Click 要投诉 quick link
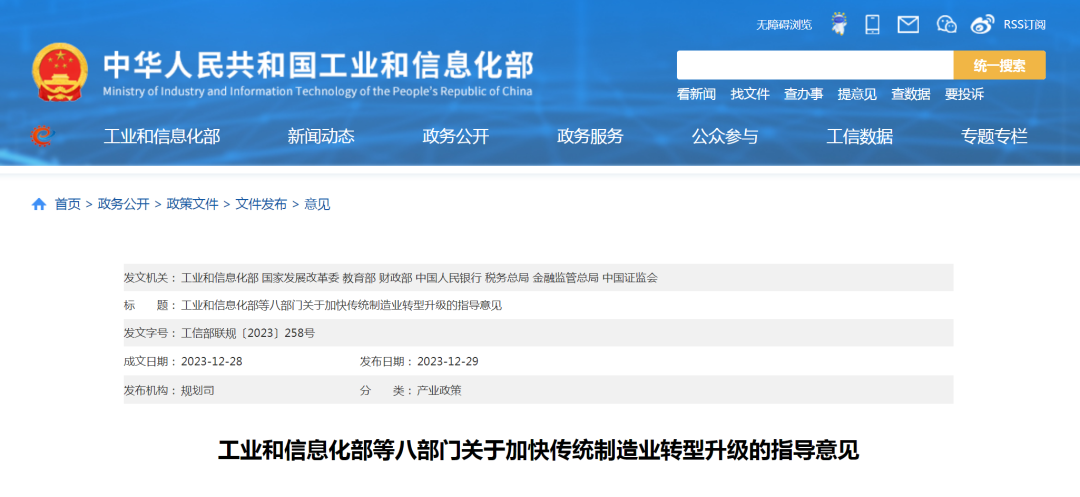Screen dimensions: 1080x497 964,94
